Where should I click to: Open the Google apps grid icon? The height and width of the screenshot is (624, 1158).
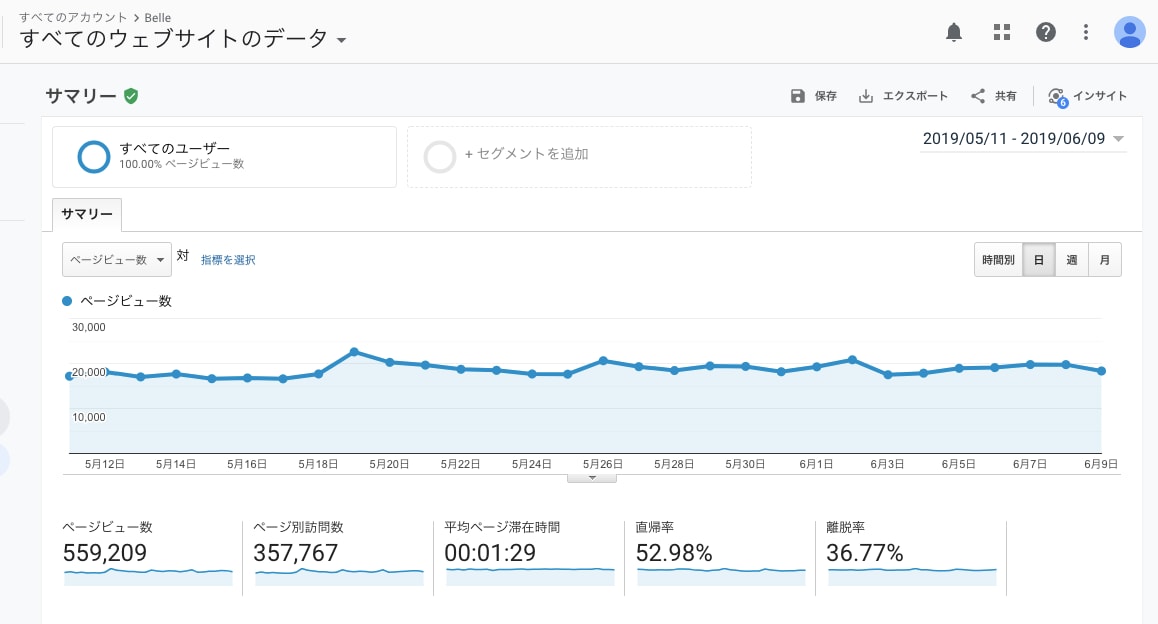coord(1001,32)
